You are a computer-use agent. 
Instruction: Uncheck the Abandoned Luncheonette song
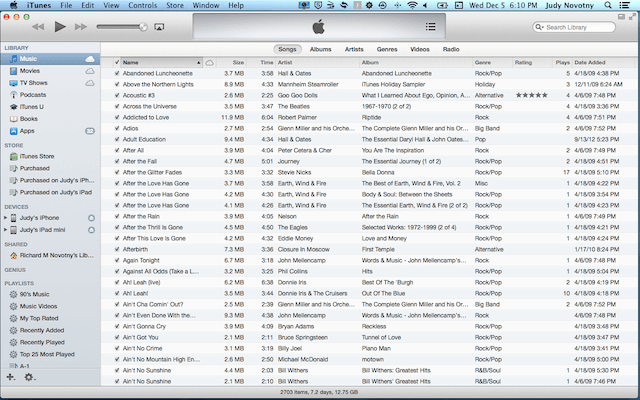pyautogui.click(x=117, y=73)
